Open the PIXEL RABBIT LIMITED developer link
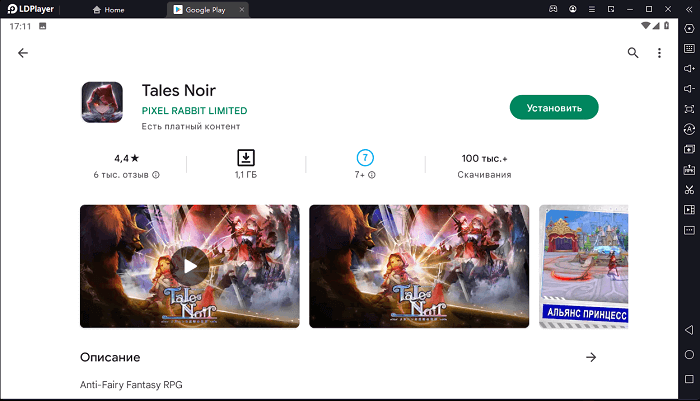The width and height of the screenshot is (700, 401). (x=194, y=111)
